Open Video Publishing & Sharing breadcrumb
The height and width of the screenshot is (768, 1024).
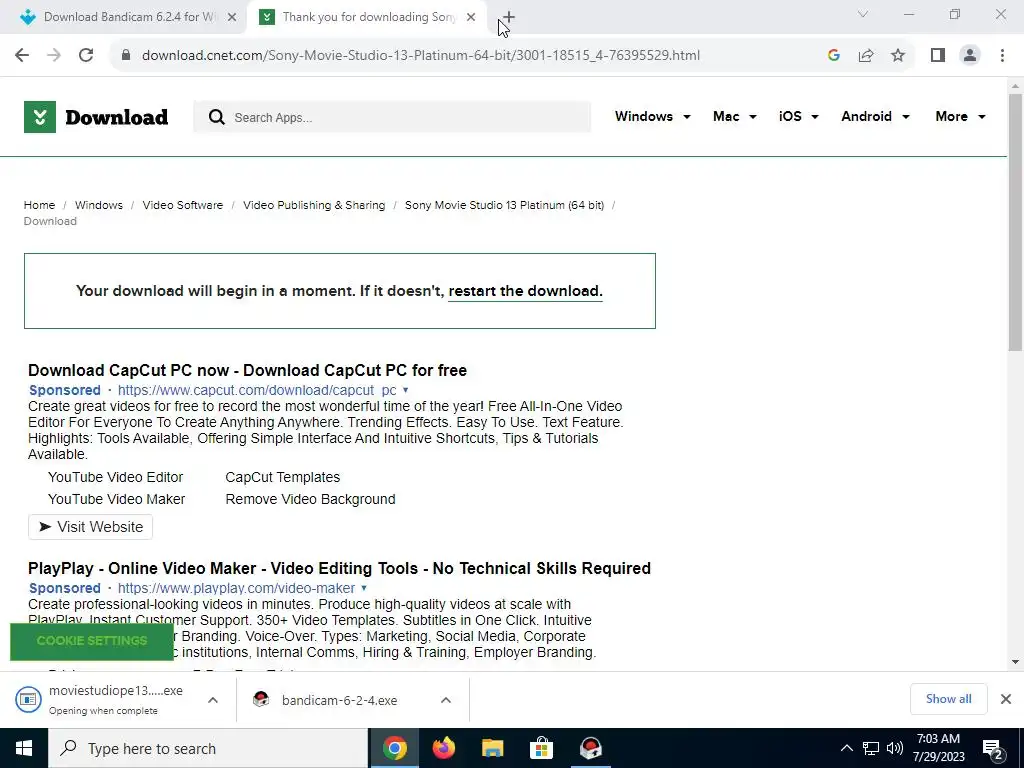314,205
